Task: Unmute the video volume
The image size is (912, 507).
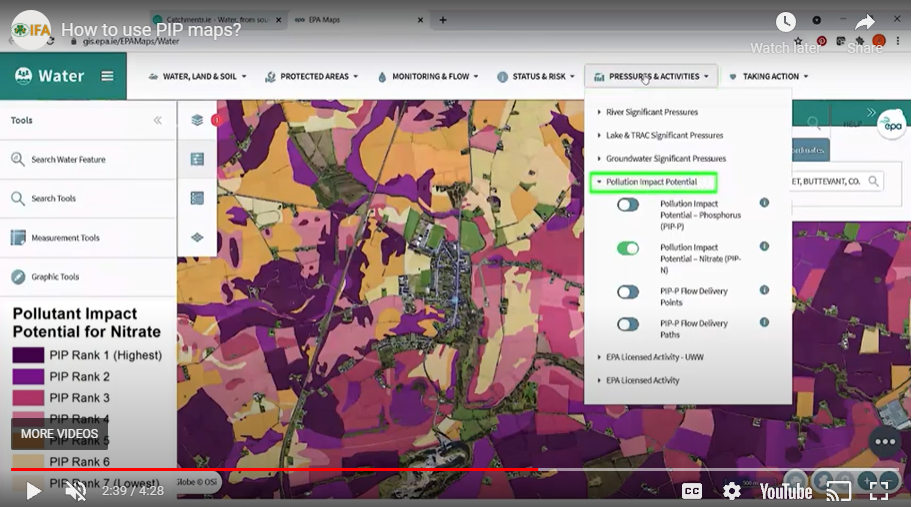Action: pos(76,491)
